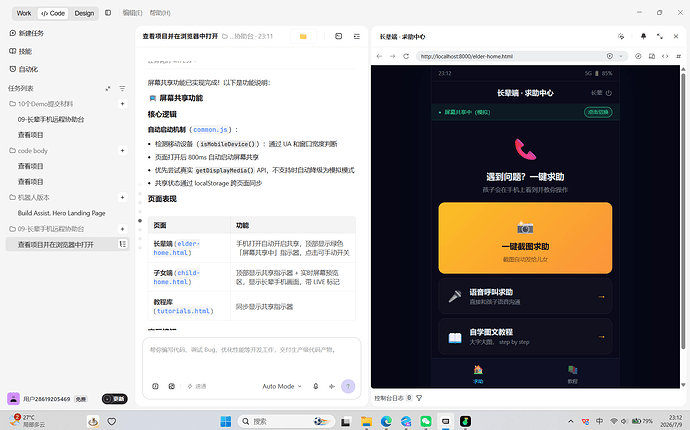Screen dimensions: 690x430
Task: Add a task to code body folder
Action: click(122, 151)
